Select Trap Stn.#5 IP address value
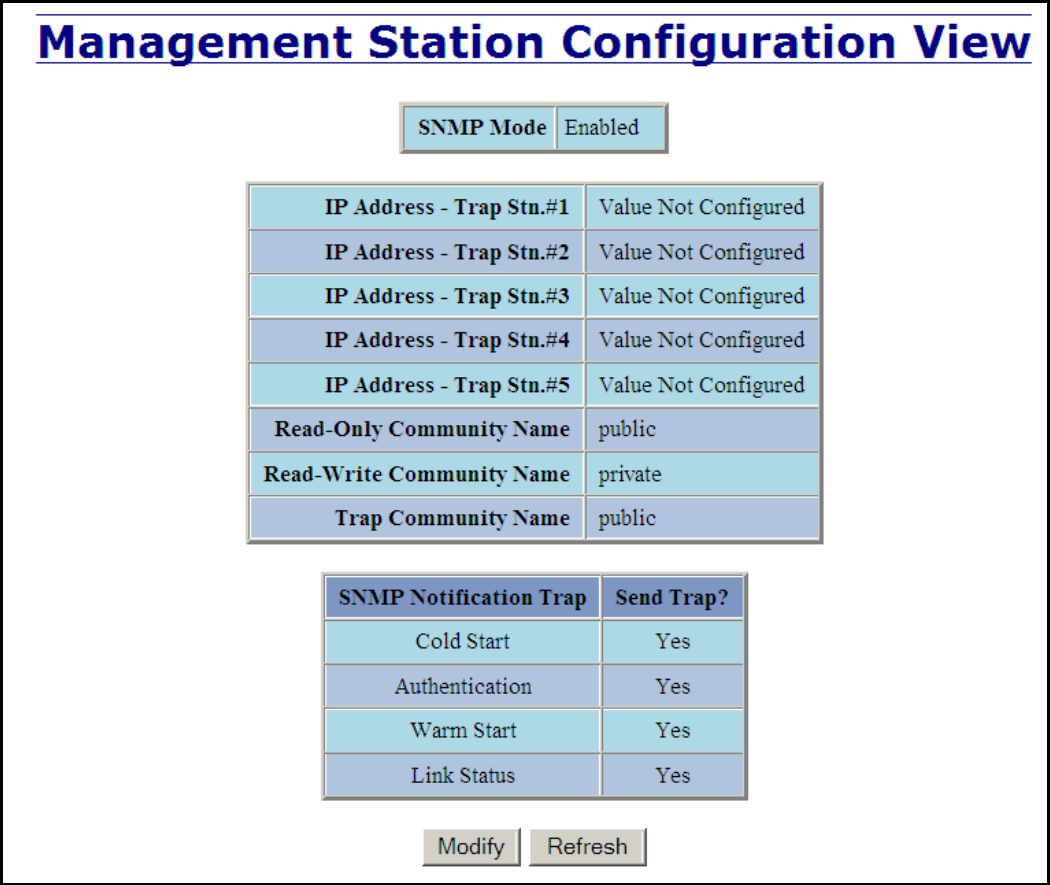Viewport: 1050px width, 885px height. click(701, 385)
